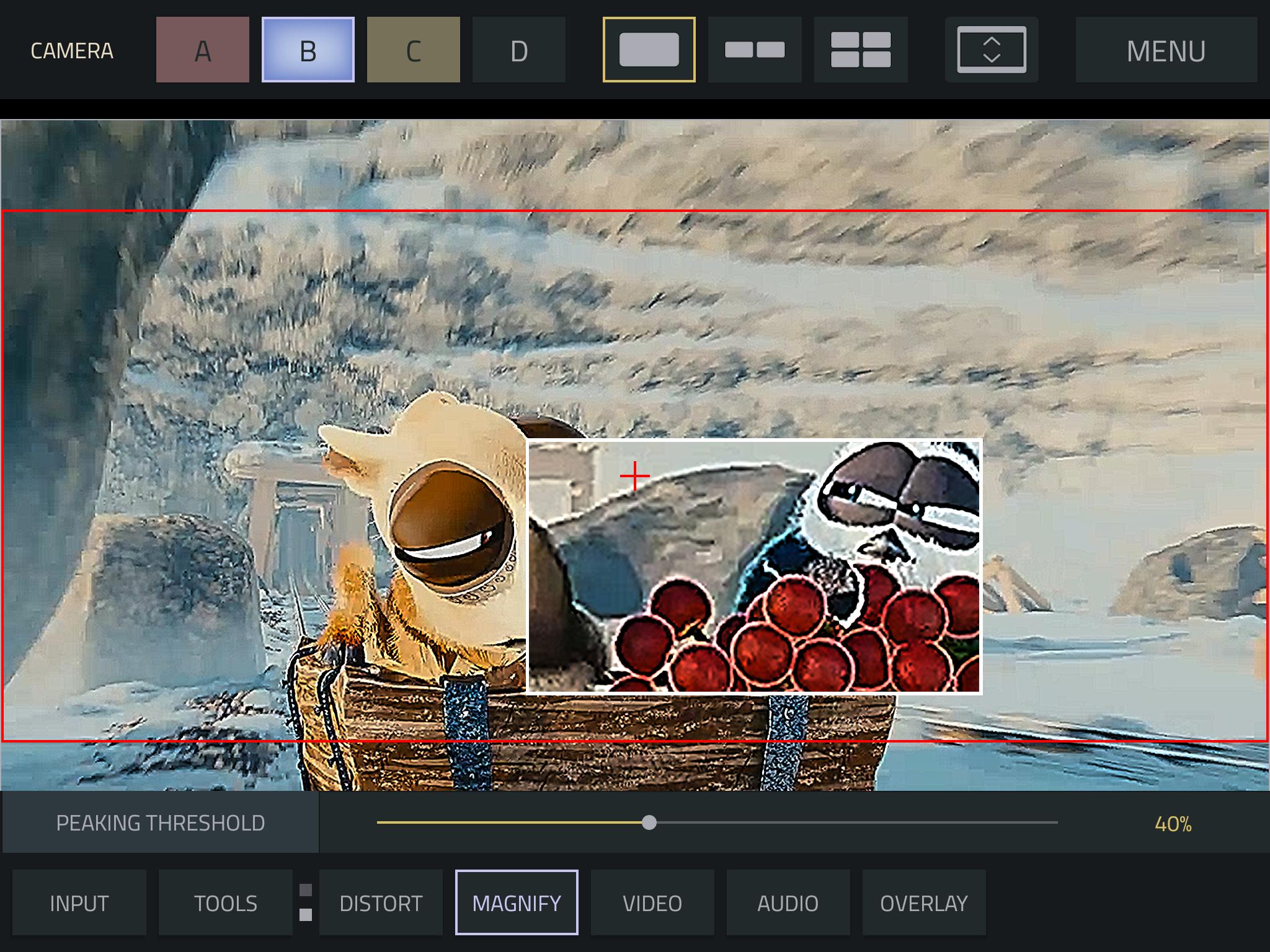Click the upper page indicator square
Image resolution: width=1270 pixels, height=952 pixels.
[306, 890]
